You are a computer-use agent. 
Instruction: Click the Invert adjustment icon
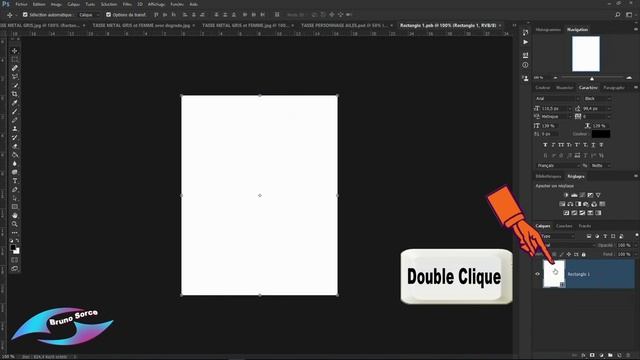pyautogui.click(x=566, y=213)
